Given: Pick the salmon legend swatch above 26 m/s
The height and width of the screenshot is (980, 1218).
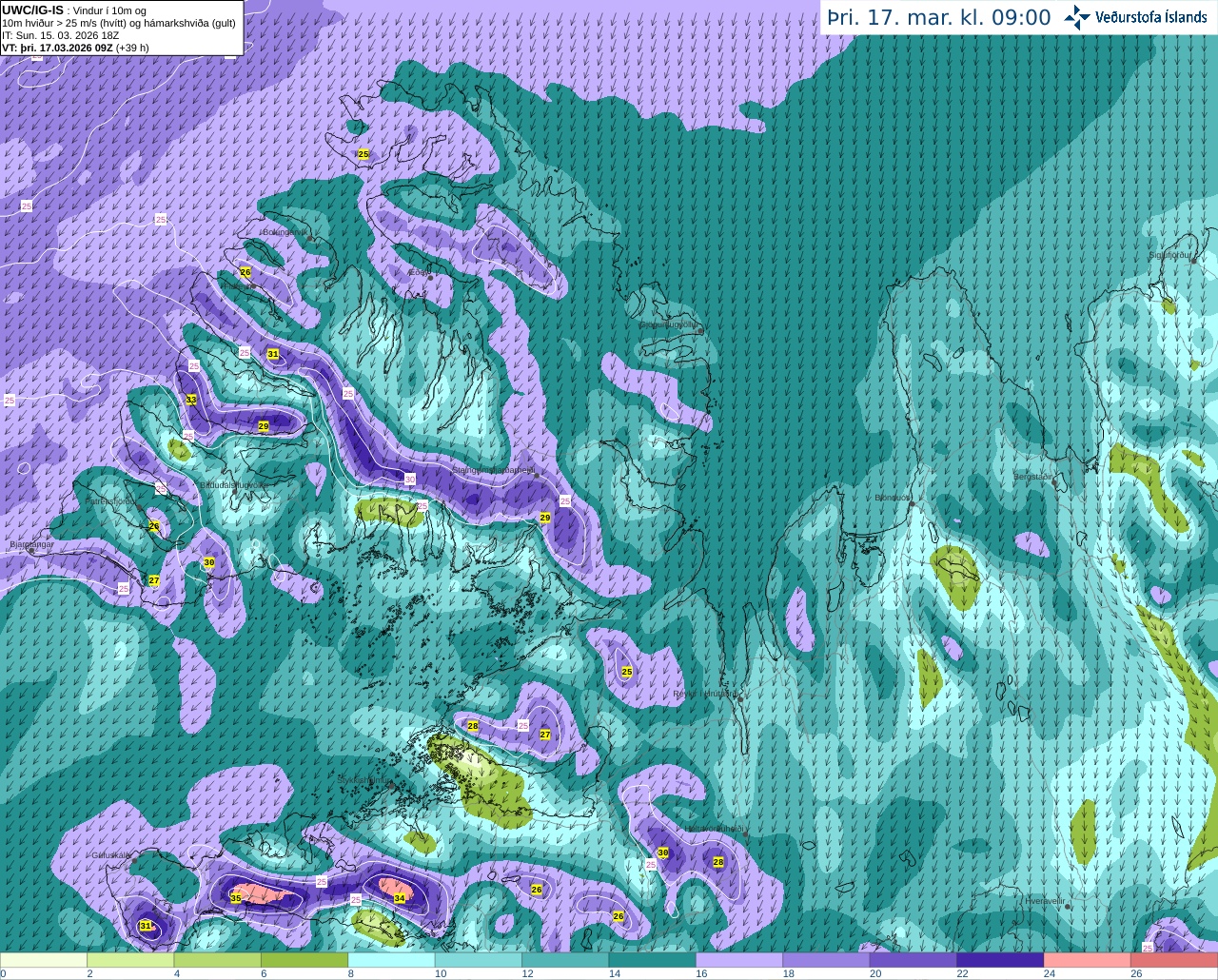Looking at the screenshot, I should point(1175,960).
